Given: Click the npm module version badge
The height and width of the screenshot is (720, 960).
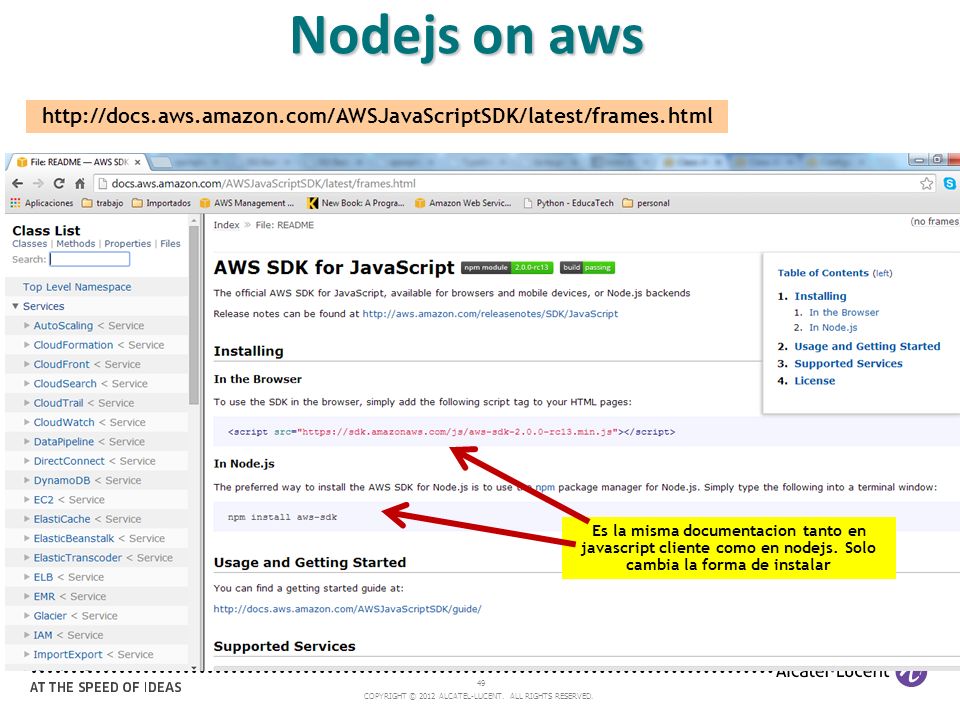Looking at the screenshot, I should tap(507, 268).
